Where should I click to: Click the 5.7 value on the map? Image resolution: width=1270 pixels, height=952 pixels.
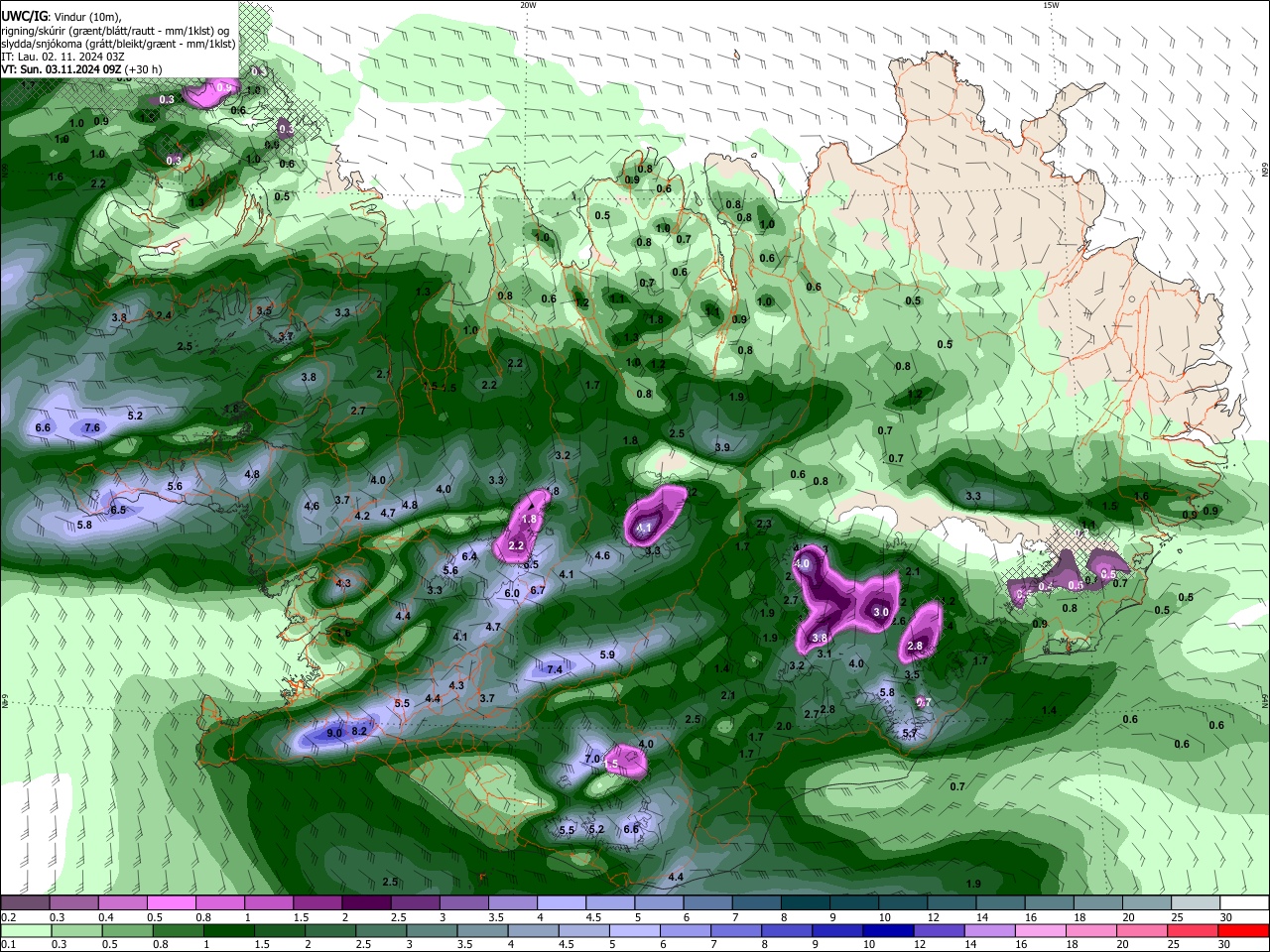pos(909,733)
